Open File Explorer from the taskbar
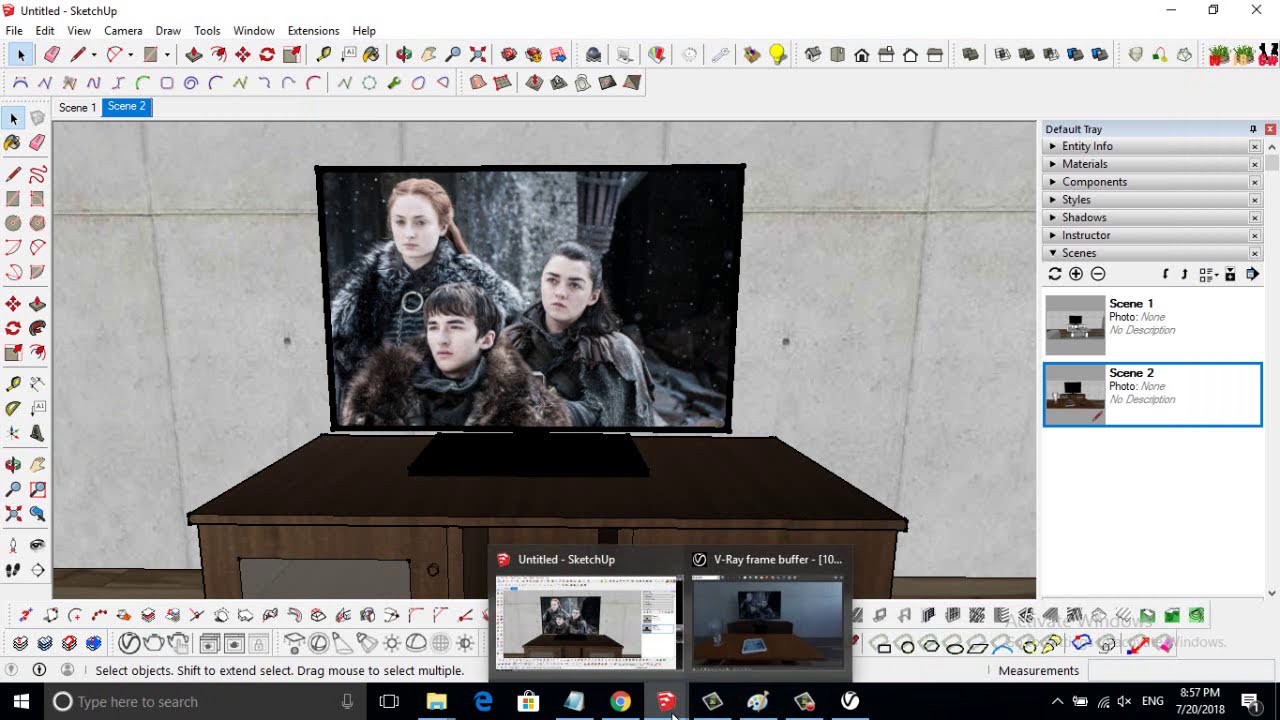Image resolution: width=1280 pixels, height=720 pixels. pos(436,702)
